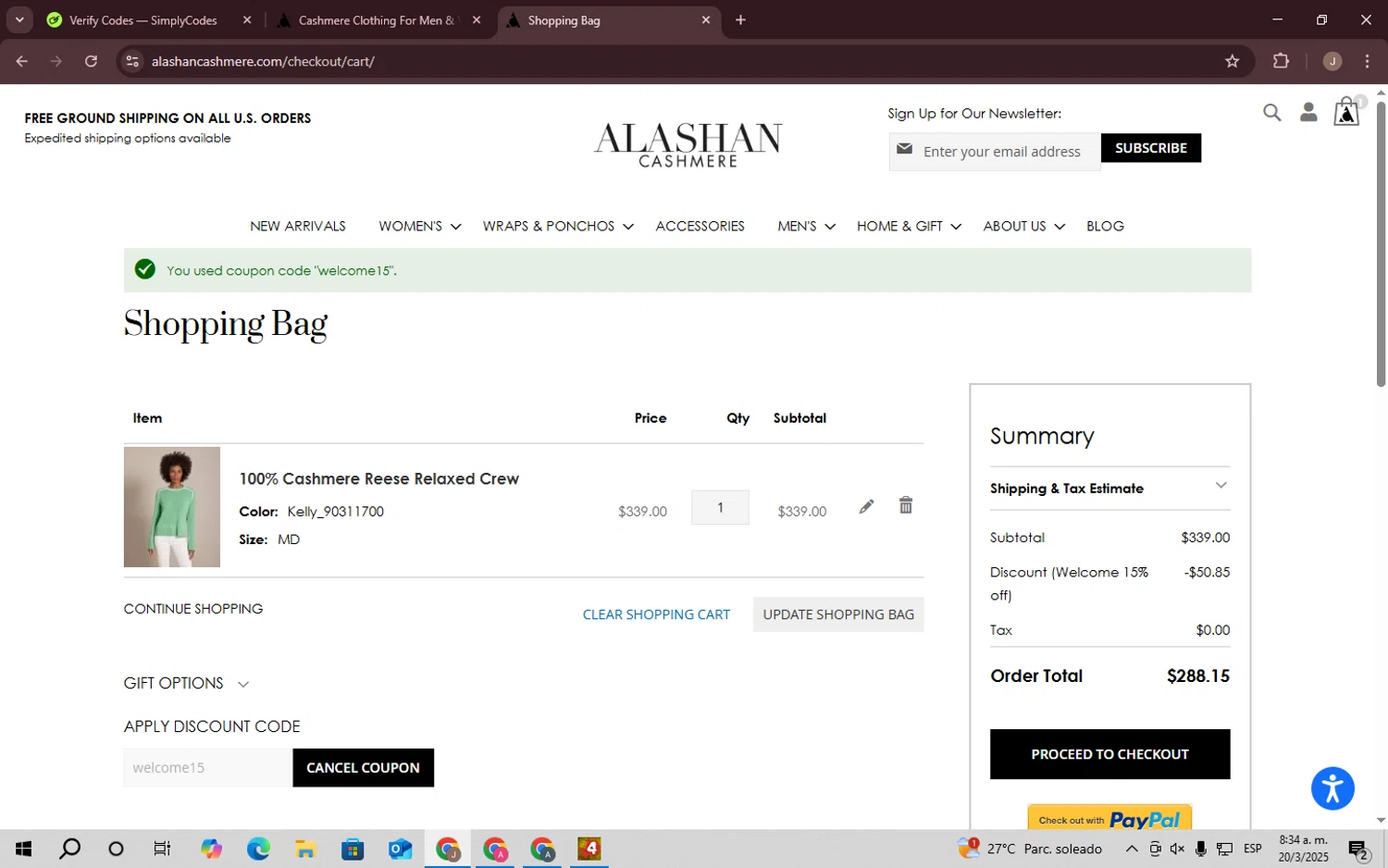The width and height of the screenshot is (1388, 868).
Task: Open the accessibility widget button
Action: (1332, 789)
